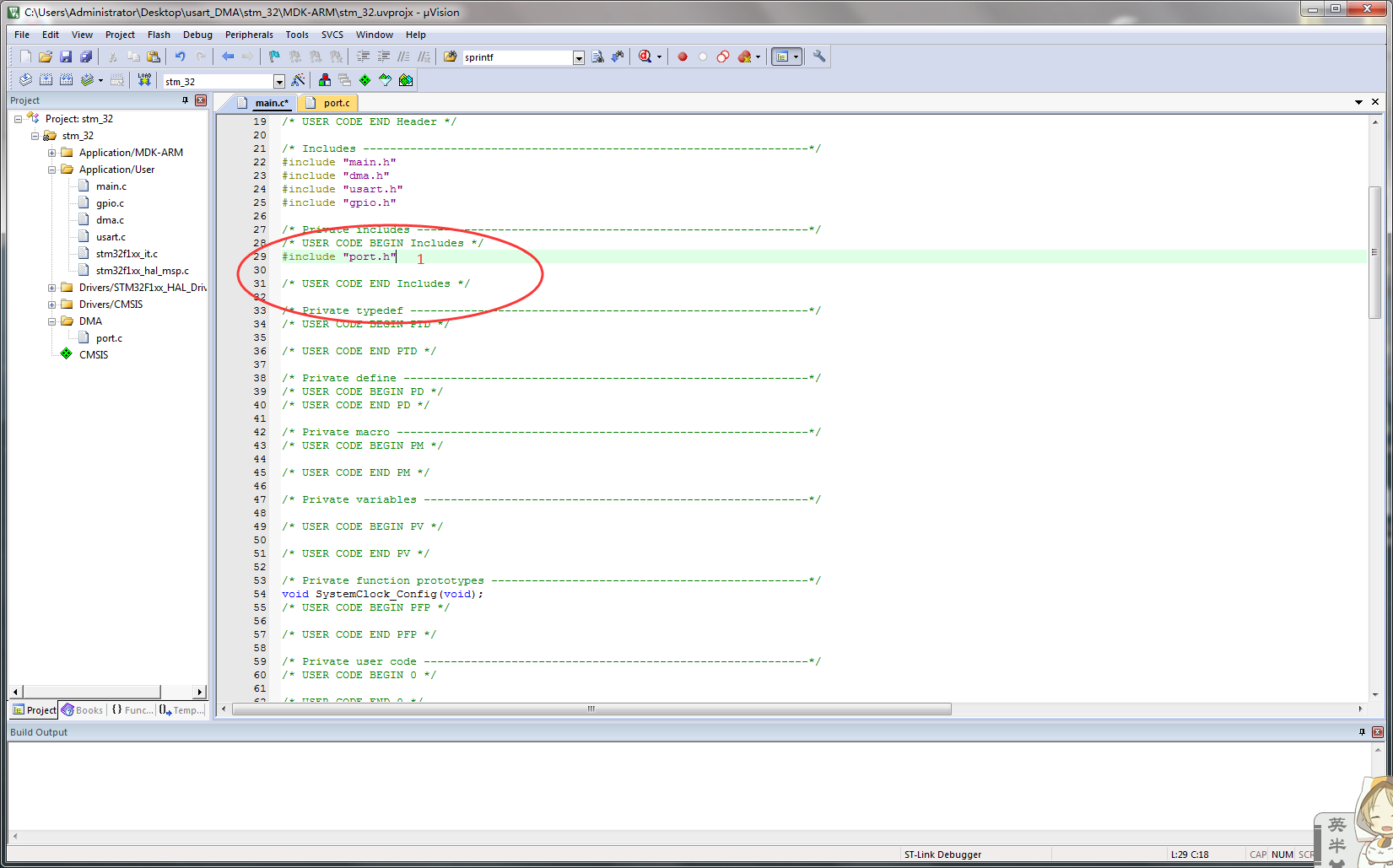Select port.c under the DMA folder
The height and width of the screenshot is (868, 1393).
[x=109, y=338]
